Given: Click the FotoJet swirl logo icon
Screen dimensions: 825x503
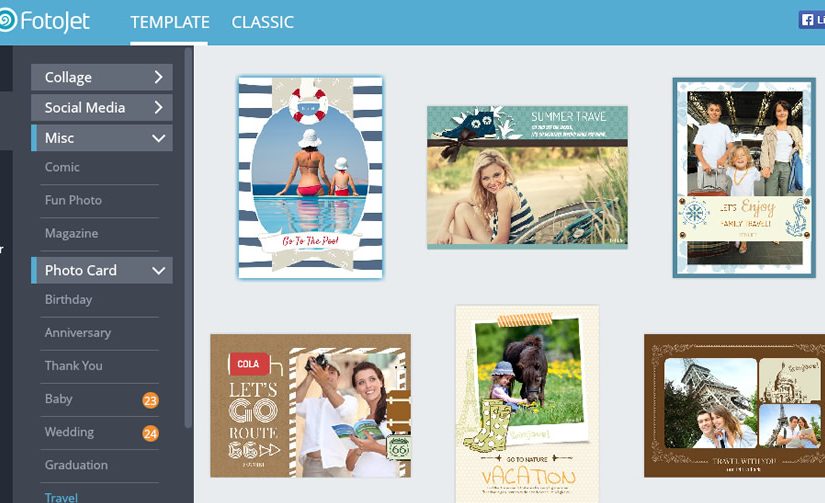Looking at the screenshot, I should [x=8, y=21].
